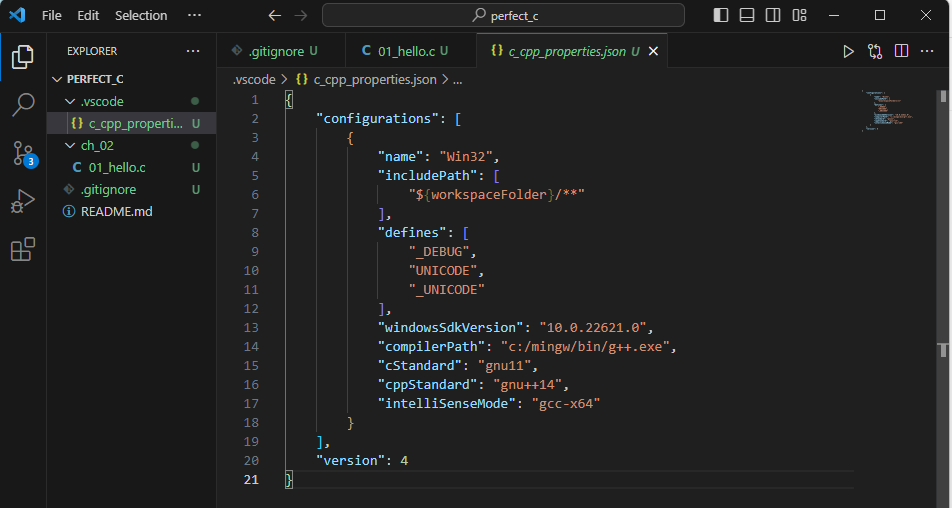Open .gitignore in the Explorer tree

[x=132, y=189]
